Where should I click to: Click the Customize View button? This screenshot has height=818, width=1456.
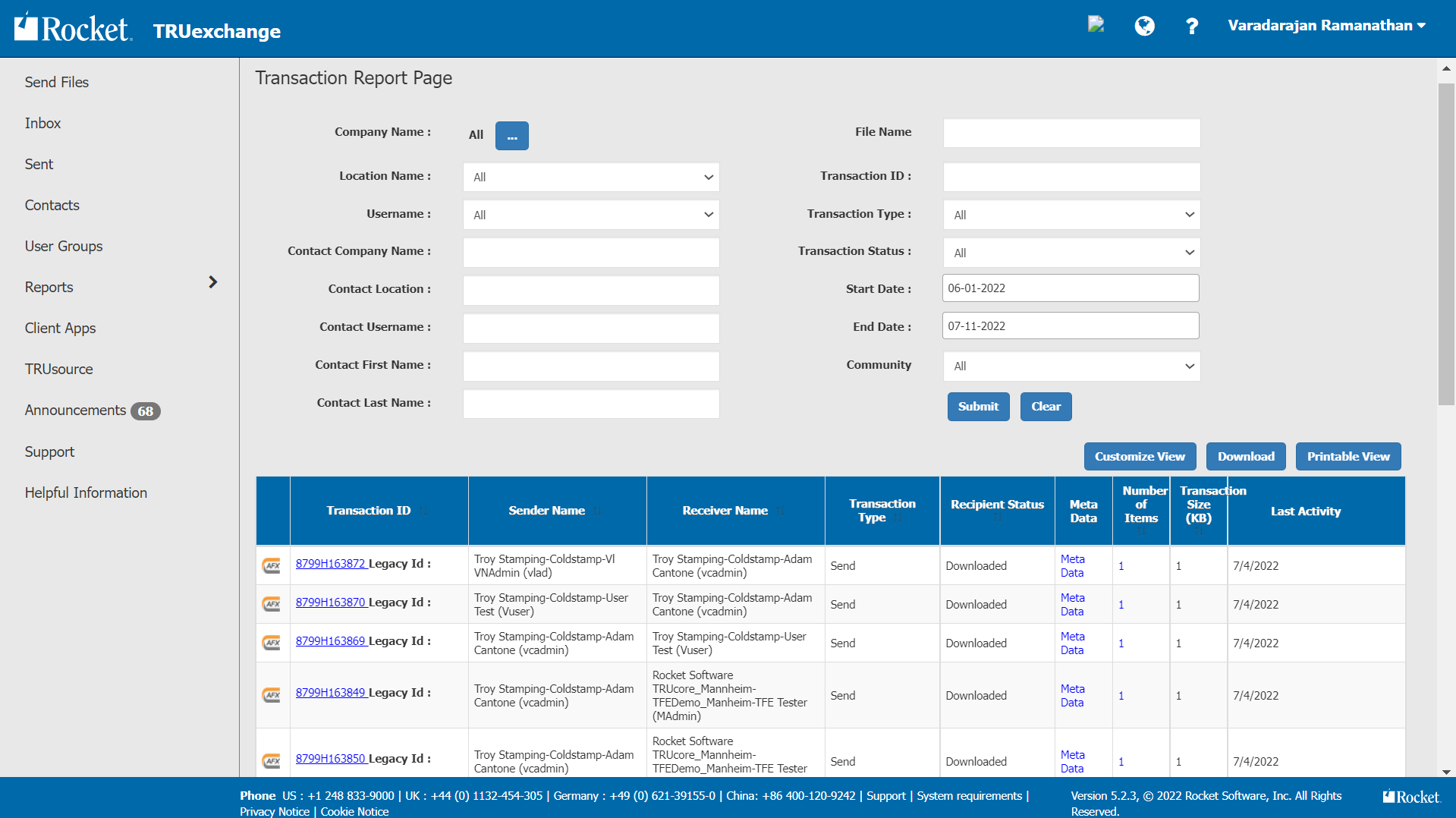[1140, 457]
